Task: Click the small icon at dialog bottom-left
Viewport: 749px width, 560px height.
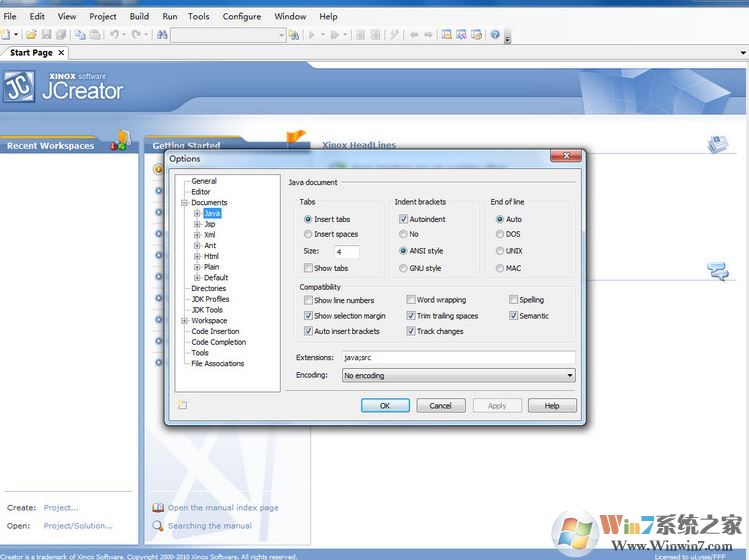Action: point(183,405)
